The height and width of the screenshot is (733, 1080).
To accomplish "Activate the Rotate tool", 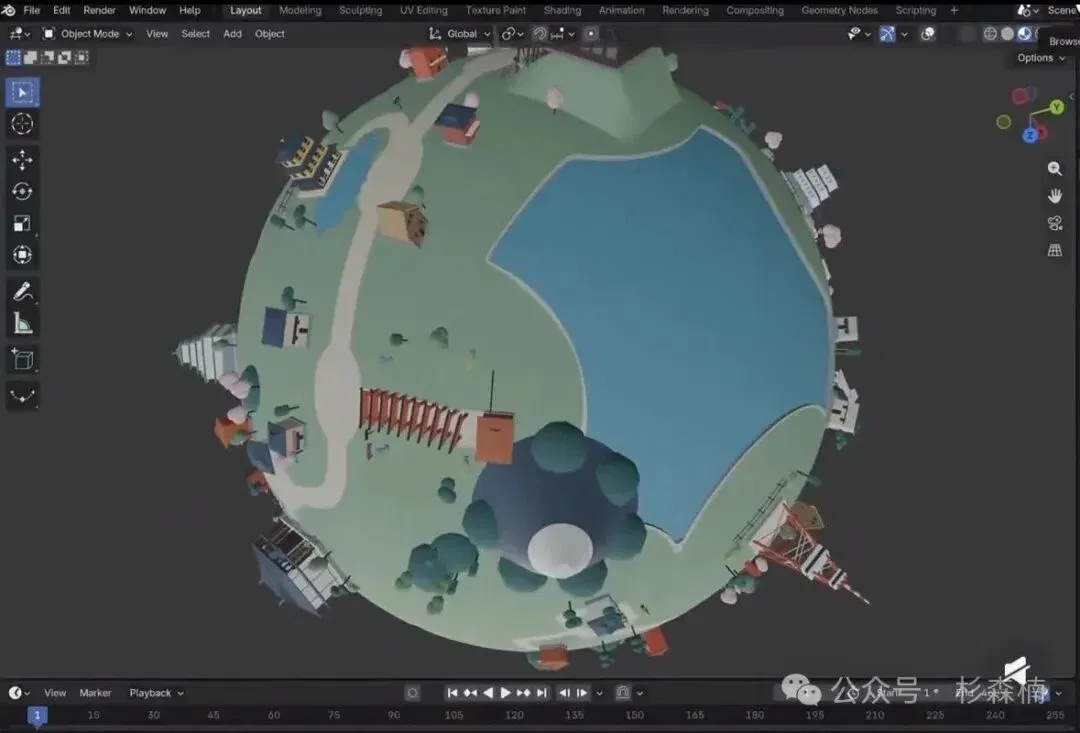I will [22, 192].
